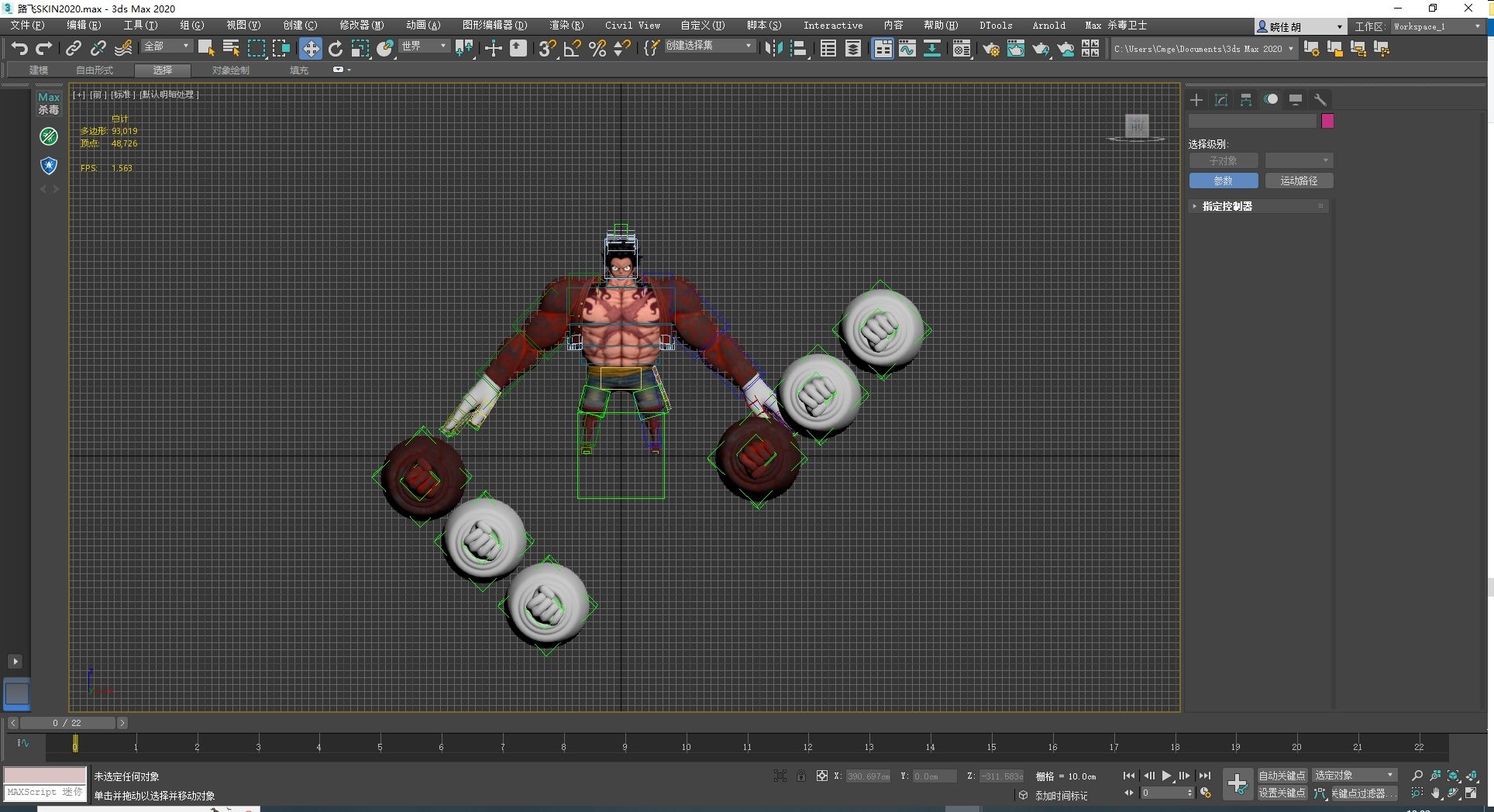Screen dimensions: 1494x812
Task: Enable 自动关键点 auto key mode
Action: [x=1282, y=776]
